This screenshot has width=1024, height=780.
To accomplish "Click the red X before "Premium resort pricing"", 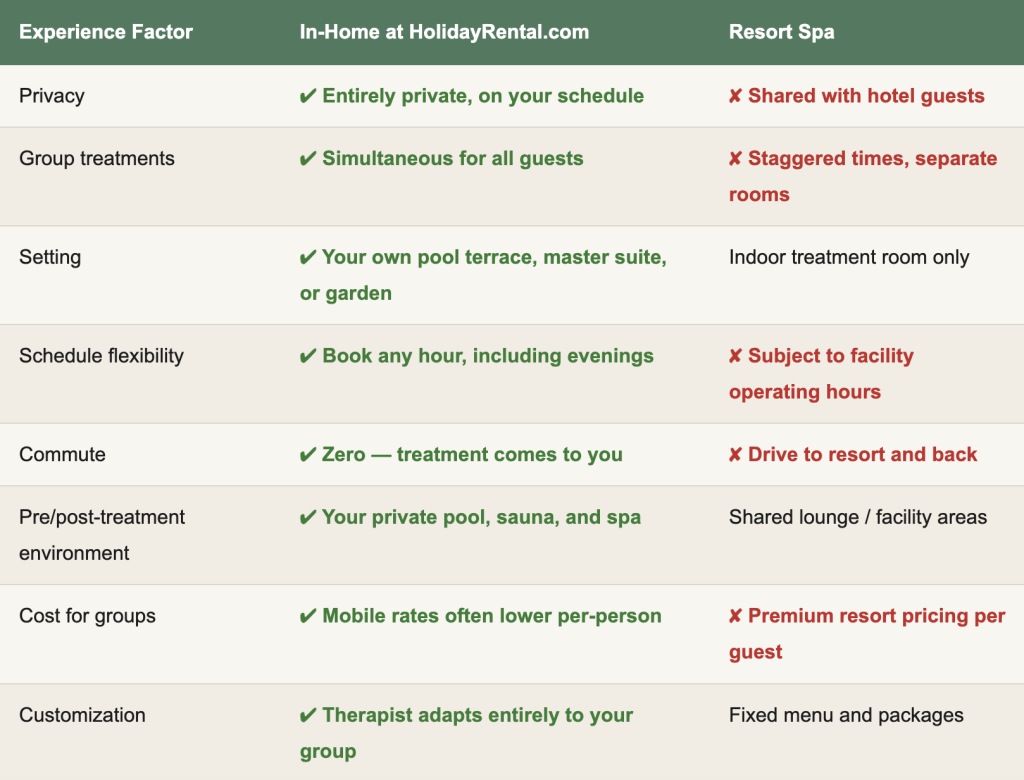I will 736,616.
